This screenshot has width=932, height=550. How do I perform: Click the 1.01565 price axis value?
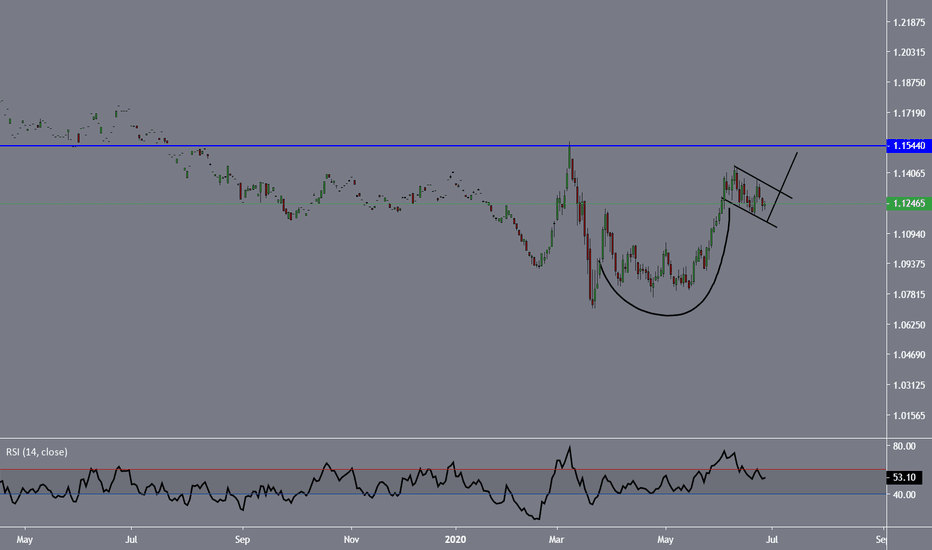(909, 416)
